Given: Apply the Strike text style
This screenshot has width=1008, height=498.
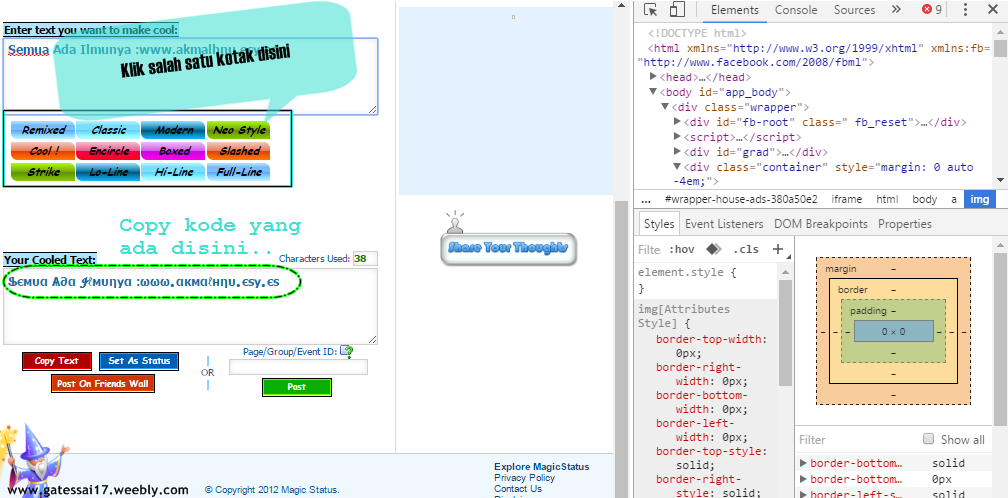Looking at the screenshot, I should coord(43,172).
